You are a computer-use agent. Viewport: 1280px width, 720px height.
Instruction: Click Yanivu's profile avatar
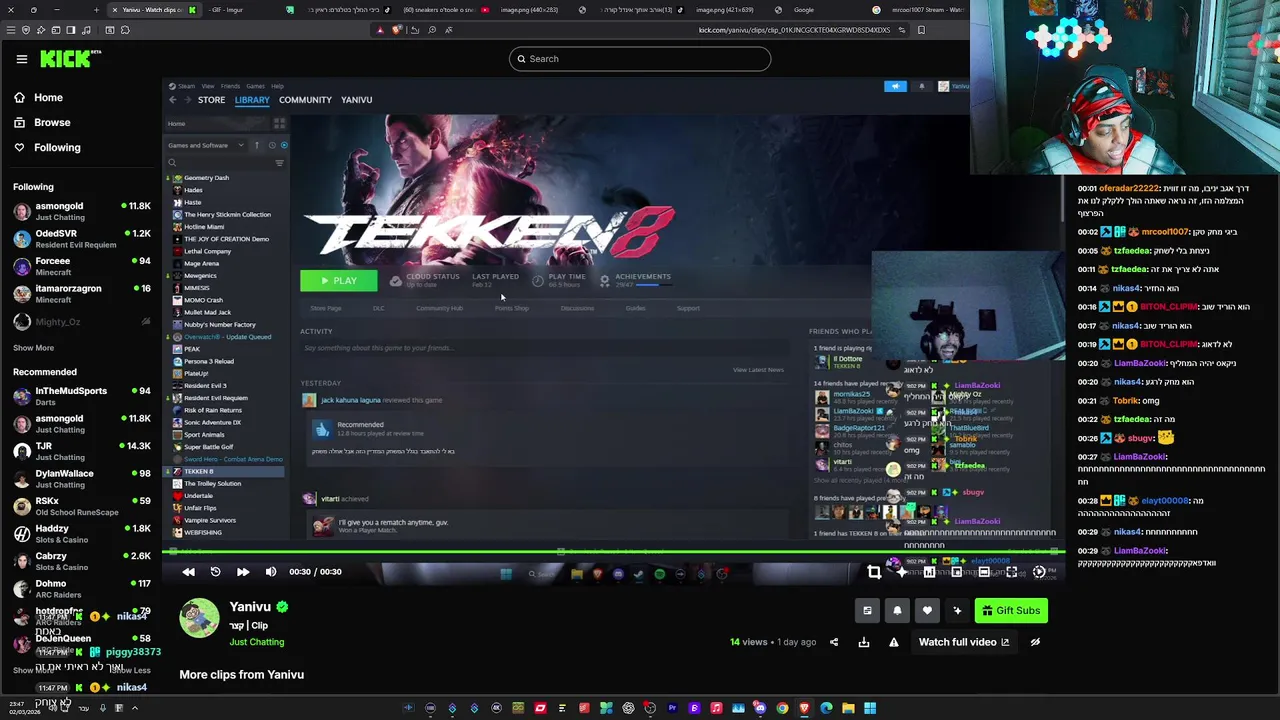pyautogui.click(x=199, y=618)
